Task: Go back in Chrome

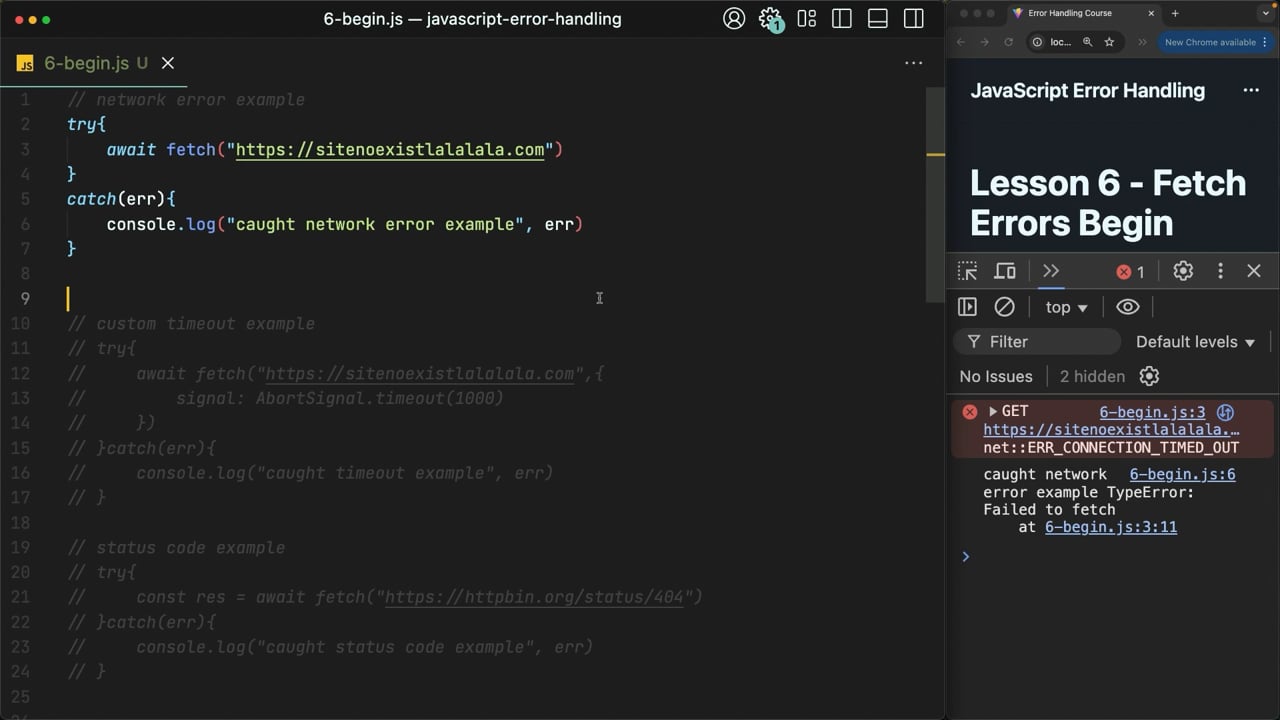Action: pos(961,42)
